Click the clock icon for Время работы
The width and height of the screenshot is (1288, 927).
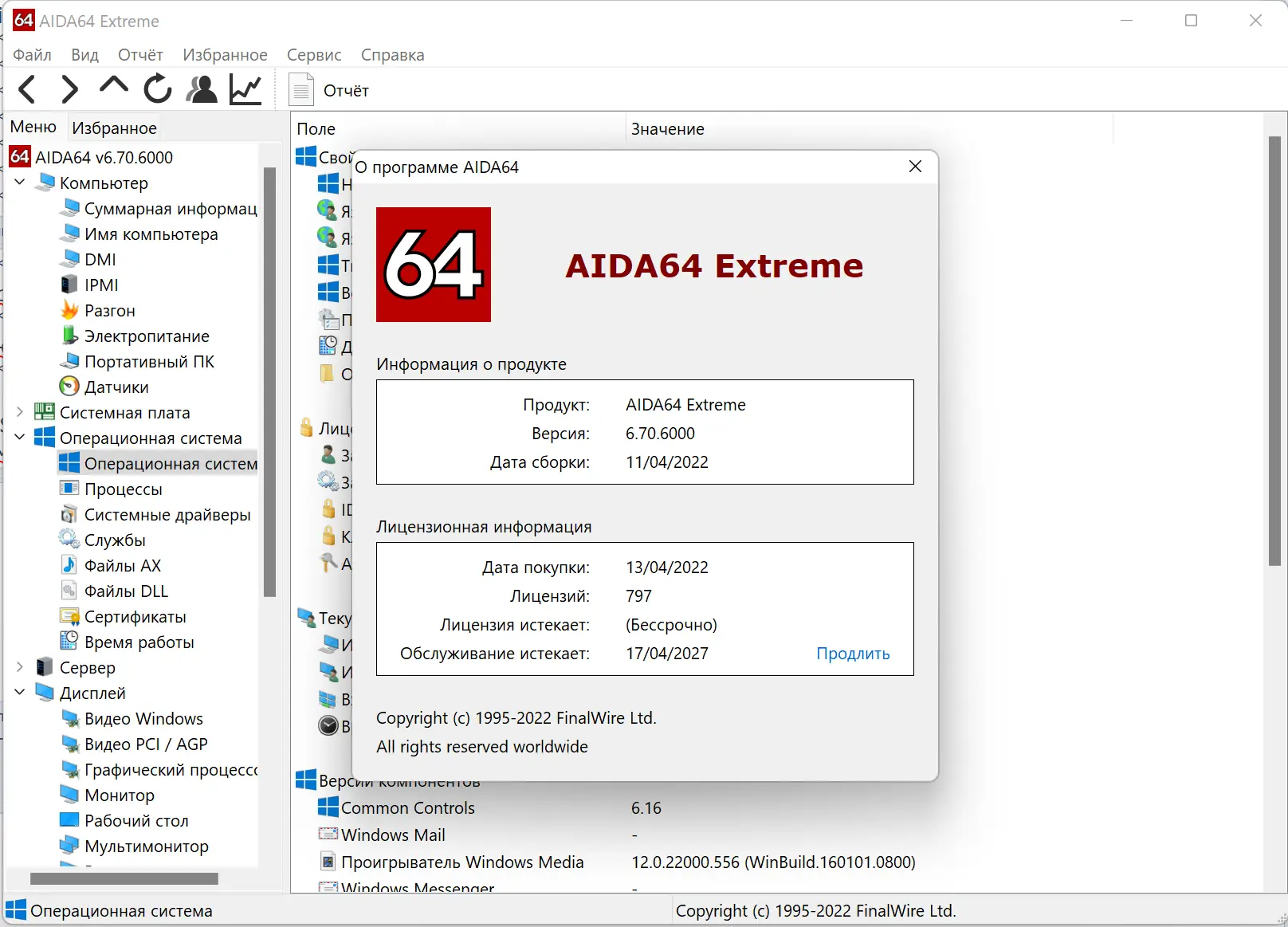(70, 642)
